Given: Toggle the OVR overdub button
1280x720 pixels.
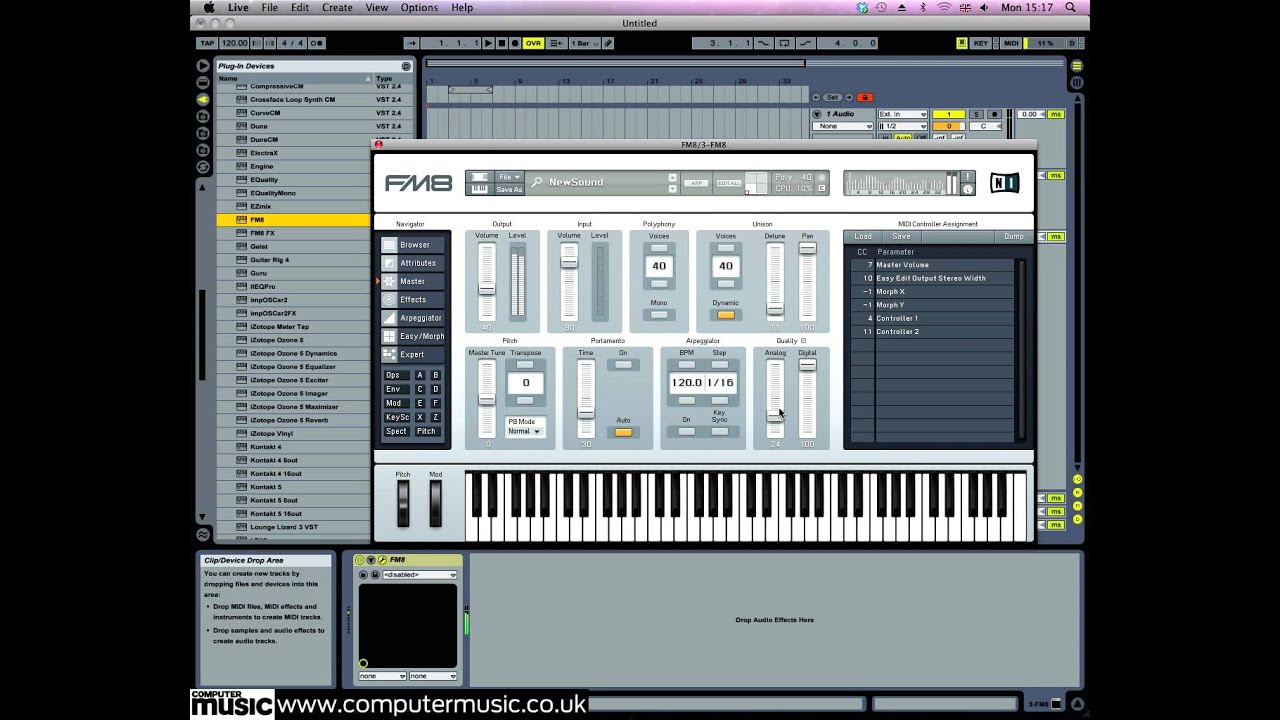Looking at the screenshot, I should (x=533, y=43).
